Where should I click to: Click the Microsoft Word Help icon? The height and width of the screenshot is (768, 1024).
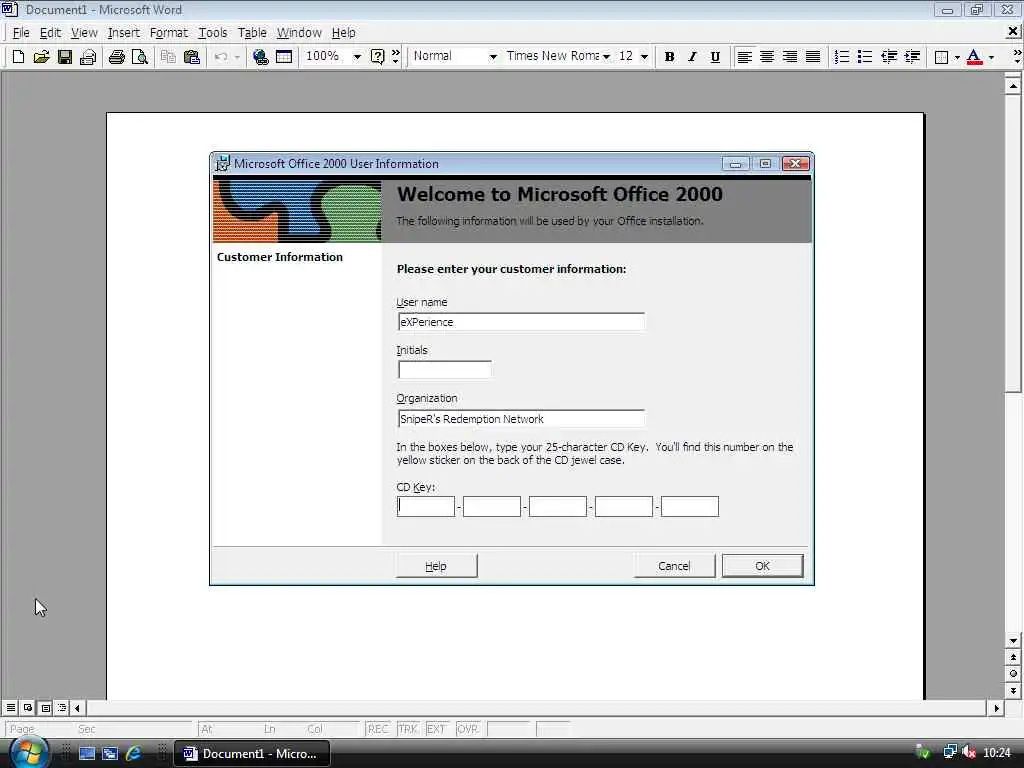click(377, 57)
